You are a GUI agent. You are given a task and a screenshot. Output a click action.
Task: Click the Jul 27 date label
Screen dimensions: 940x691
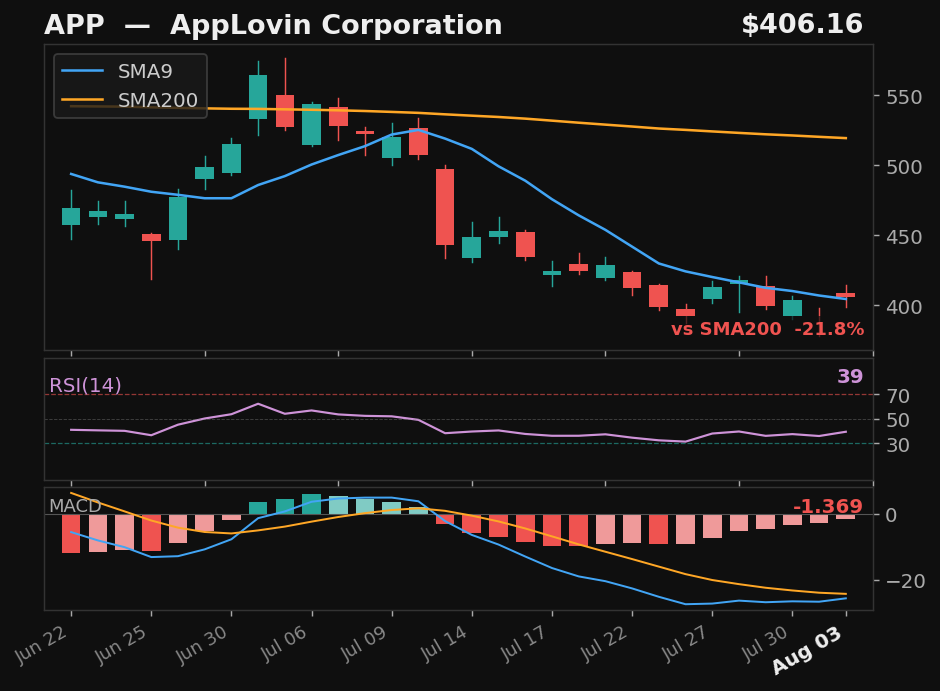684,644
